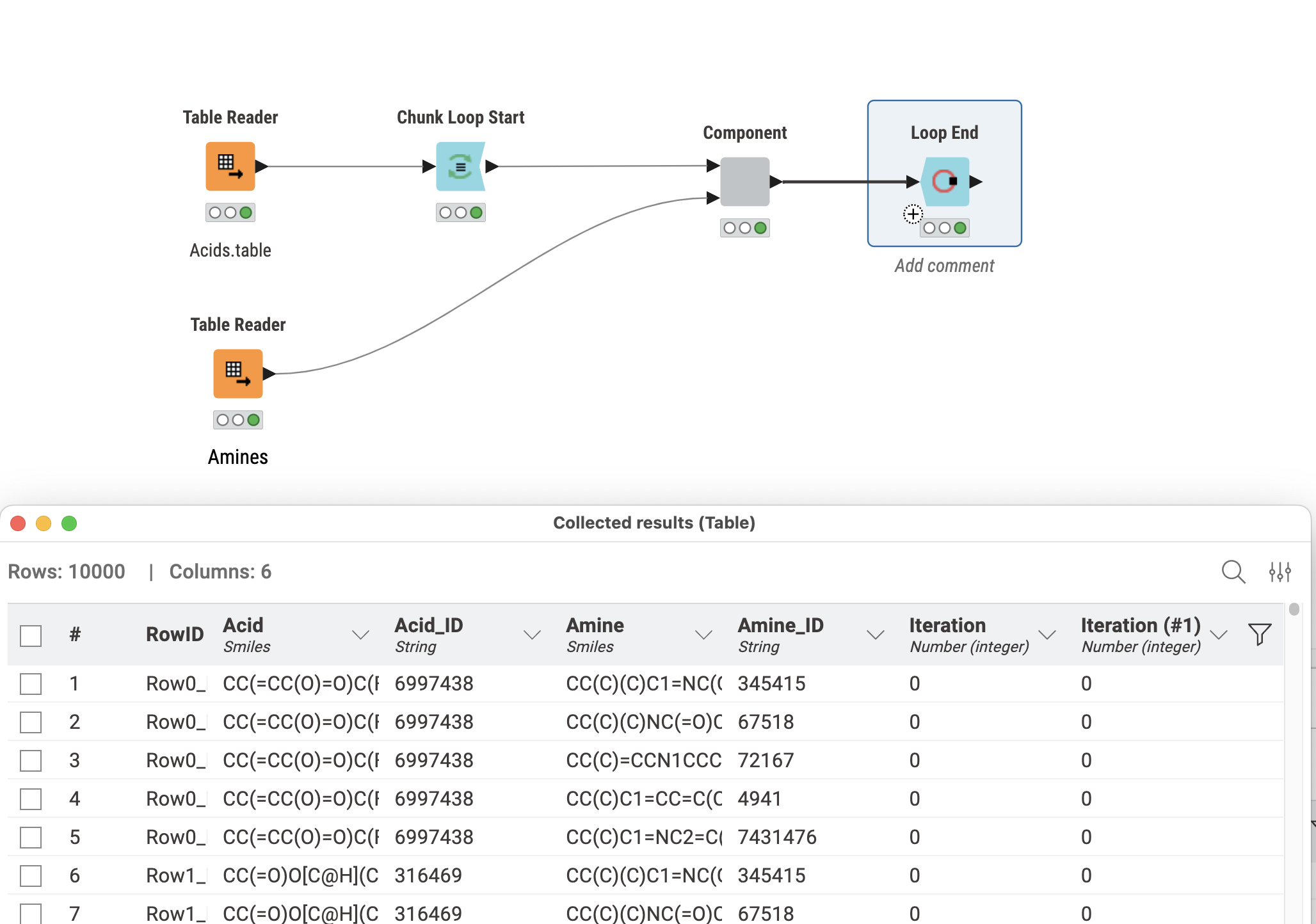The height and width of the screenshot is (924, 1316).
Task: Check the row 5 checkbox
Action: coord(31,837)
